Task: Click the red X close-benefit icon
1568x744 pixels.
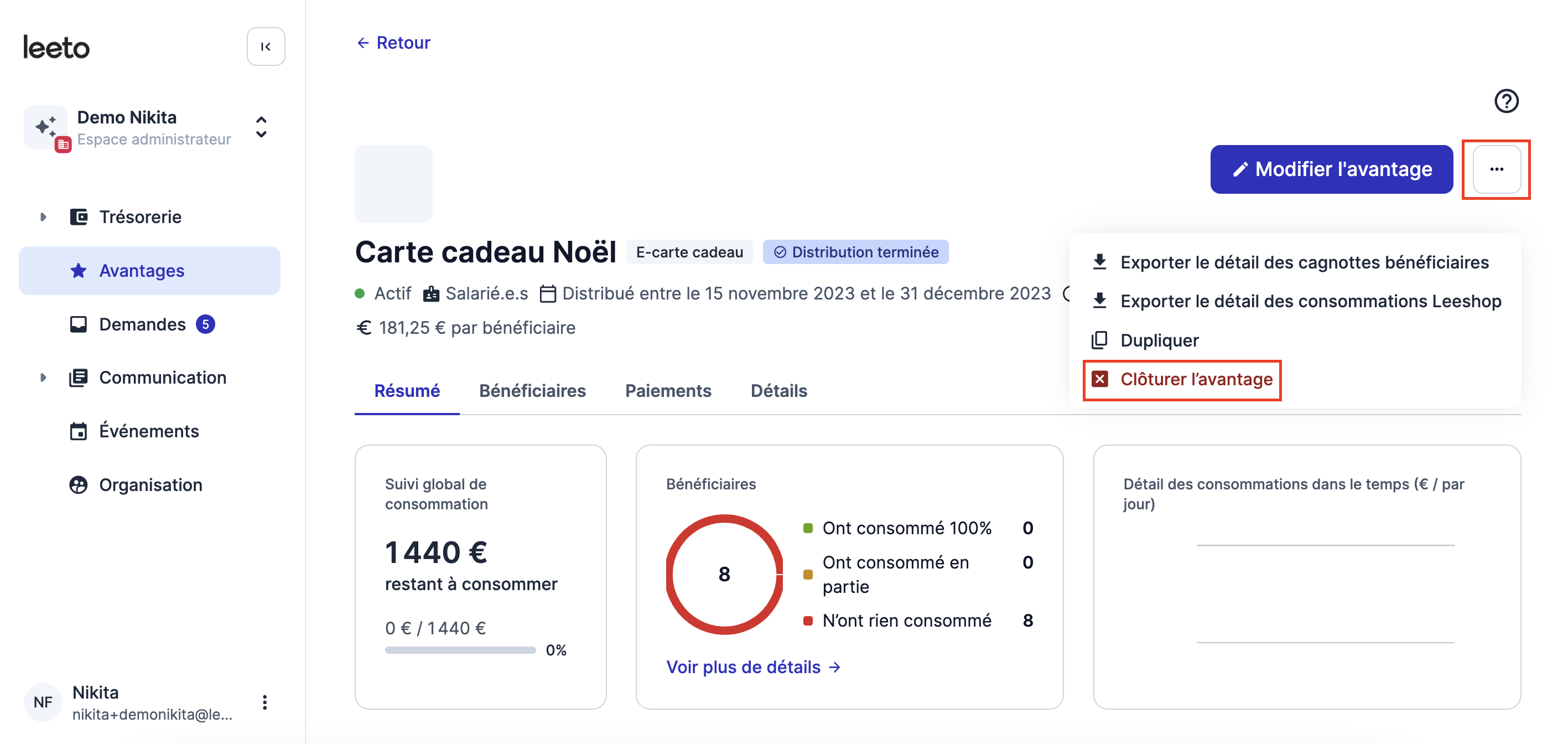Action: 1099,379
